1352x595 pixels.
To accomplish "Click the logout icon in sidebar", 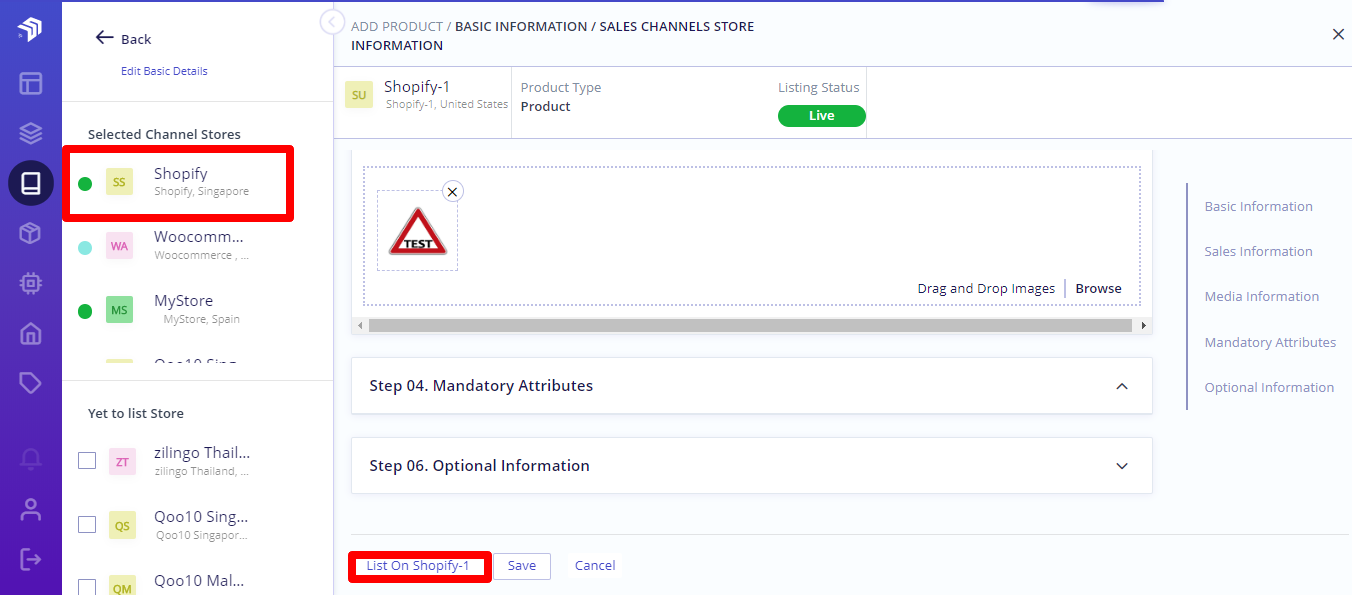I will [x=31, y=558].
